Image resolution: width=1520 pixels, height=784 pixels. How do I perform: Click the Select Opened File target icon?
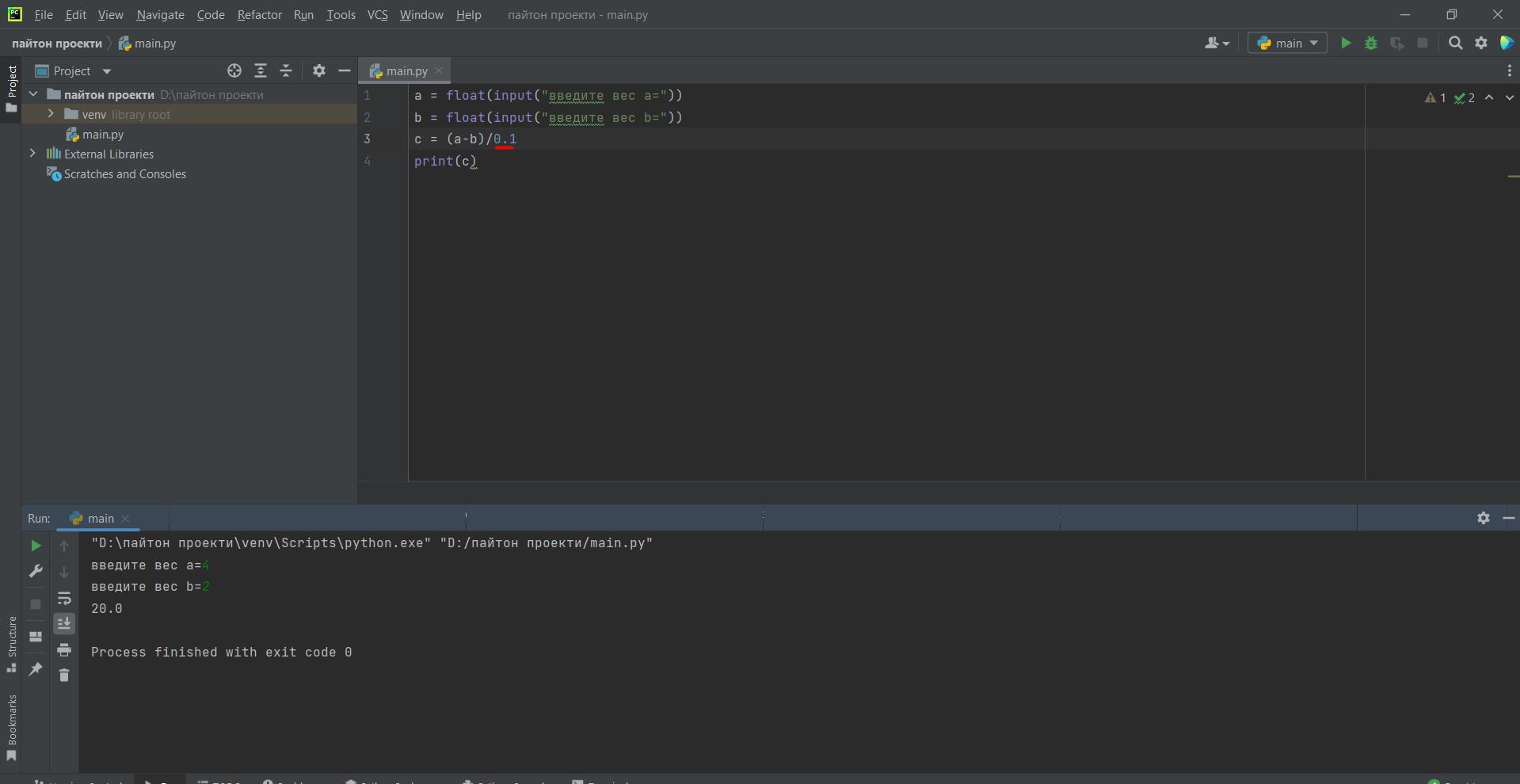pos(234,71)
